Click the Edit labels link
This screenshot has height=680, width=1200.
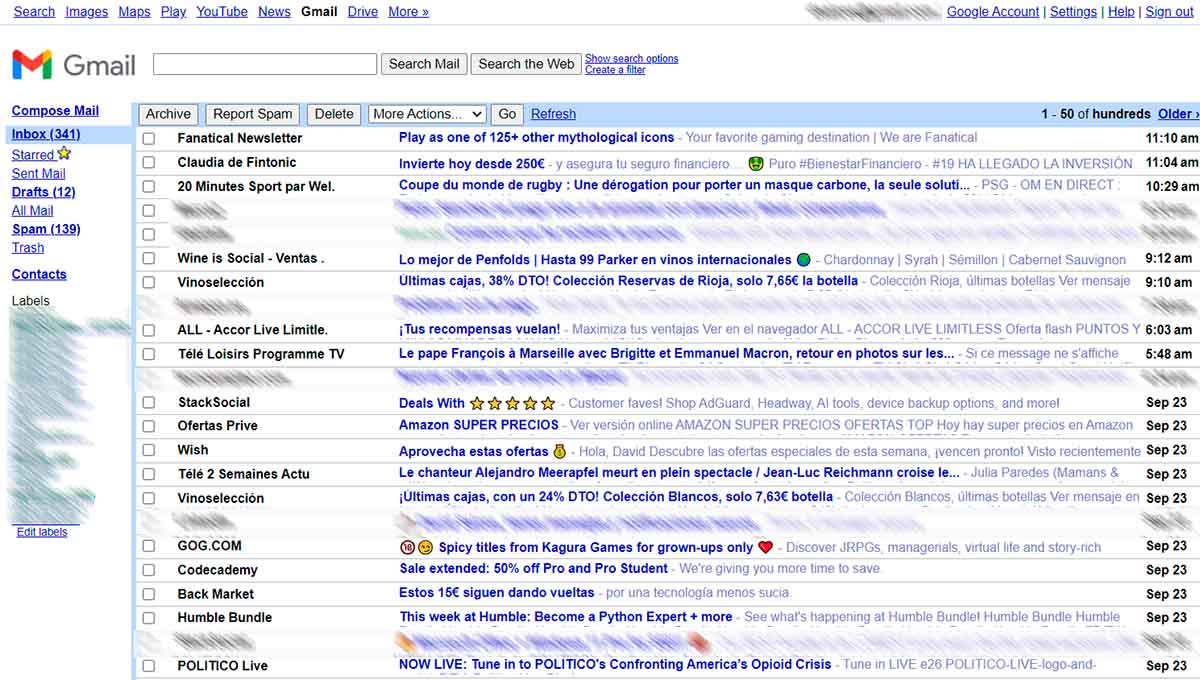[42, 532]
